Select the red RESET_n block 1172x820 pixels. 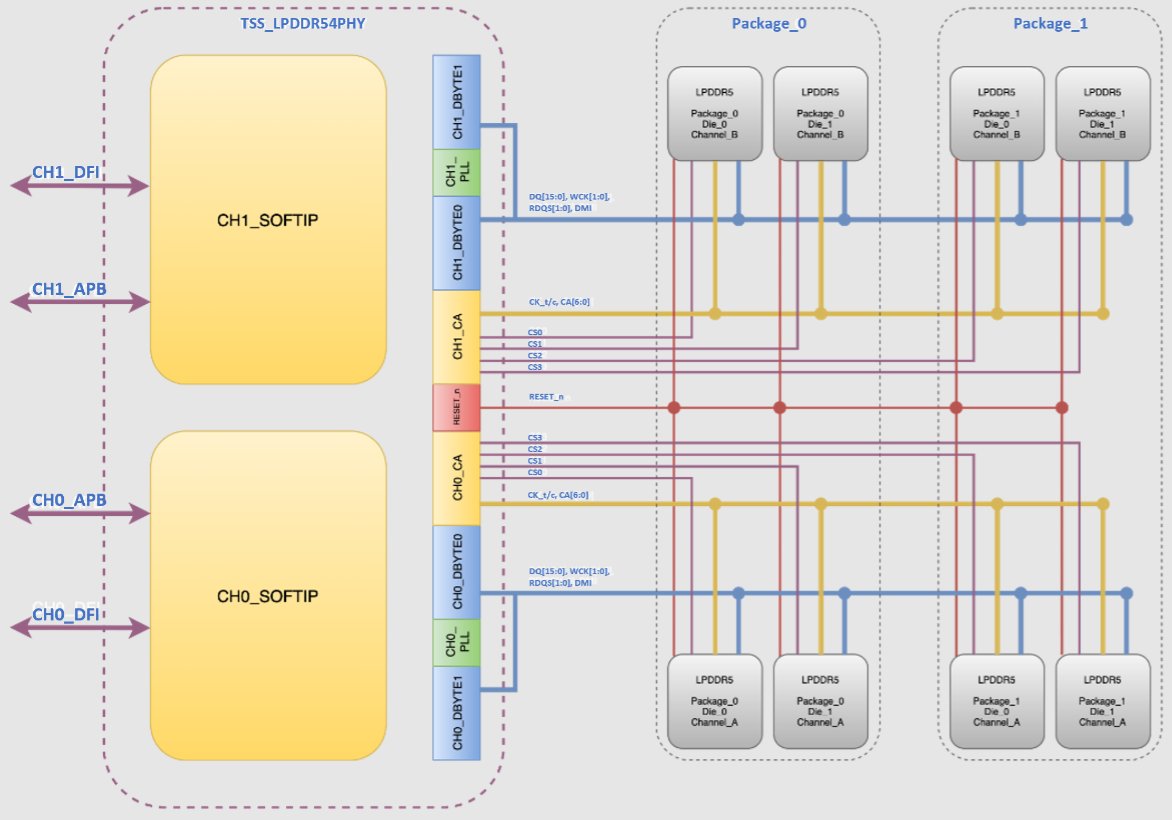(x=457, y=407)
